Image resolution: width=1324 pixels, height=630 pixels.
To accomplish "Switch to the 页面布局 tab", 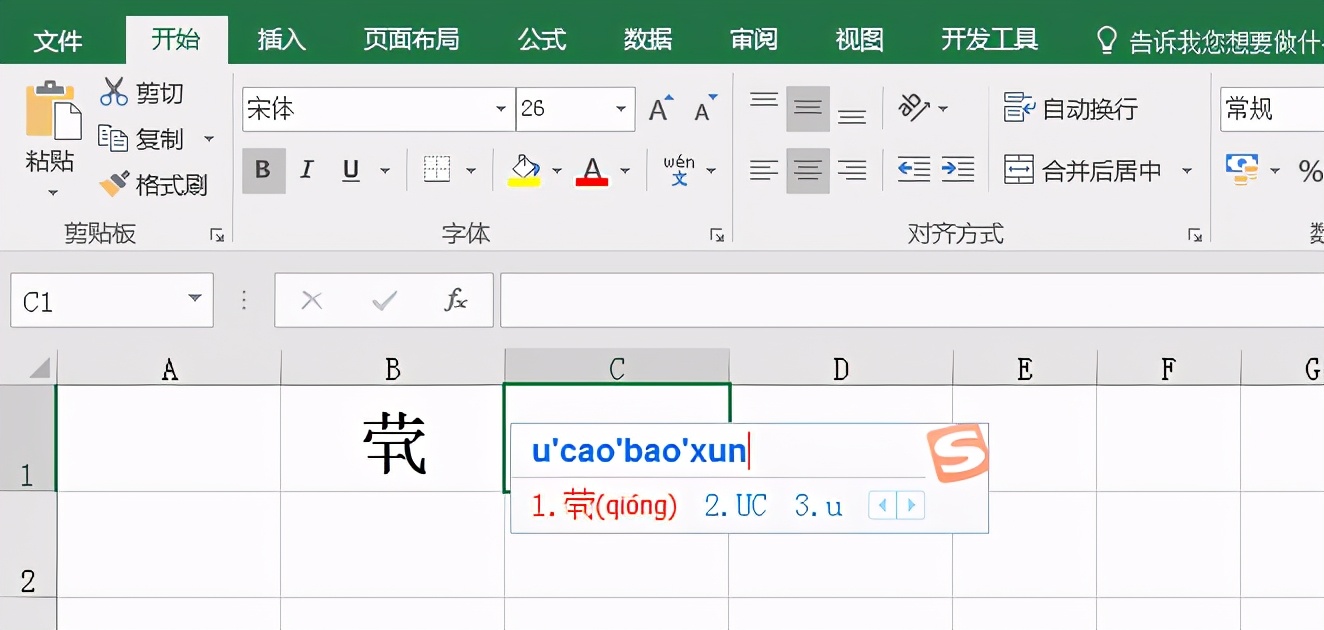I will tap(411, 40).
